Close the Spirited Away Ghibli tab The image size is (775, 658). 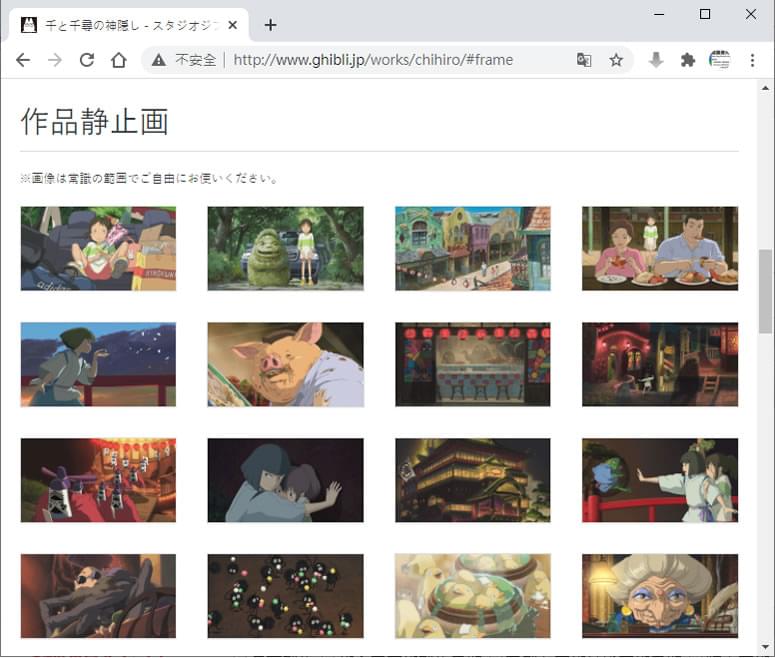(233, 25)
